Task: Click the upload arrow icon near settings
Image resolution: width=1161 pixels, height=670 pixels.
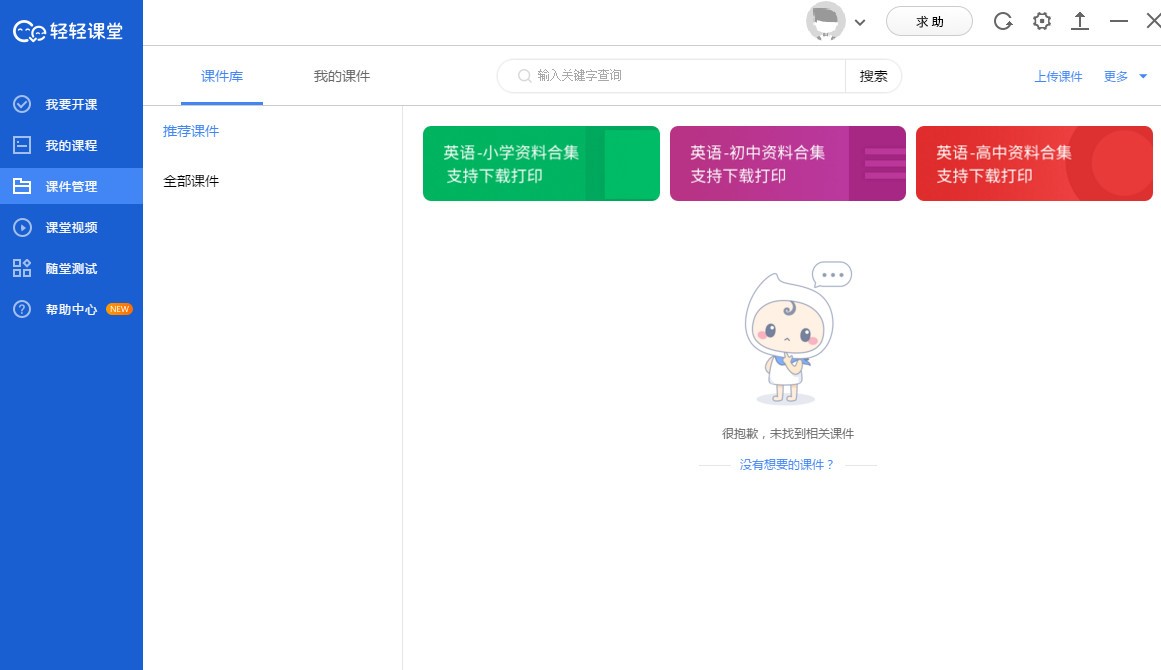Action: 1080,21
